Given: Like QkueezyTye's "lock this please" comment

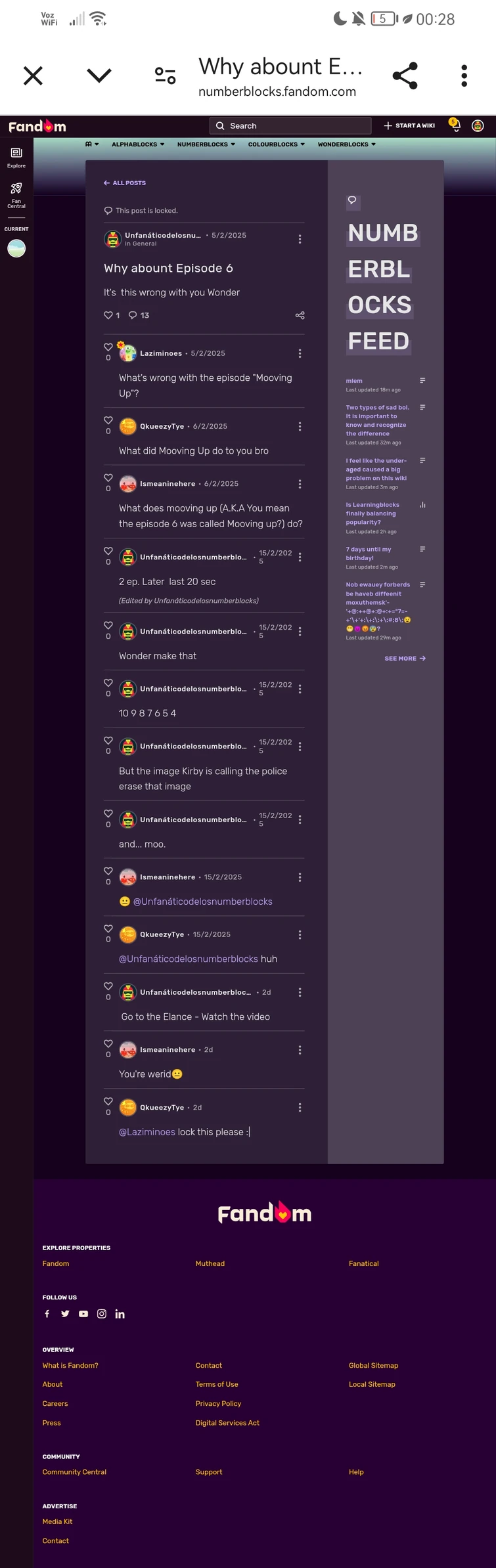Looking at the screenshot, I should (108, 1101).
